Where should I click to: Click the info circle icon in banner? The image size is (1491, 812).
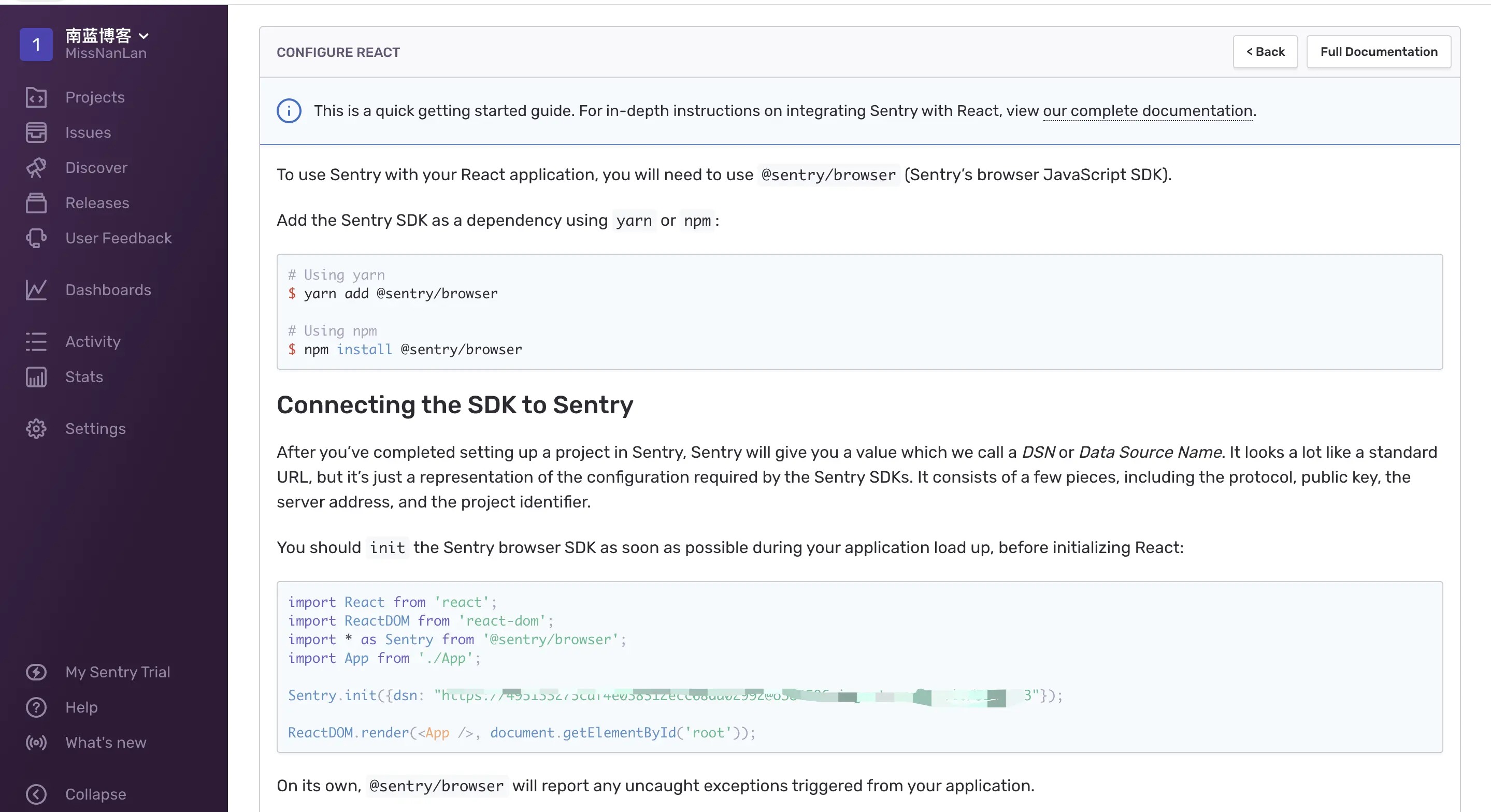point(289,110)
